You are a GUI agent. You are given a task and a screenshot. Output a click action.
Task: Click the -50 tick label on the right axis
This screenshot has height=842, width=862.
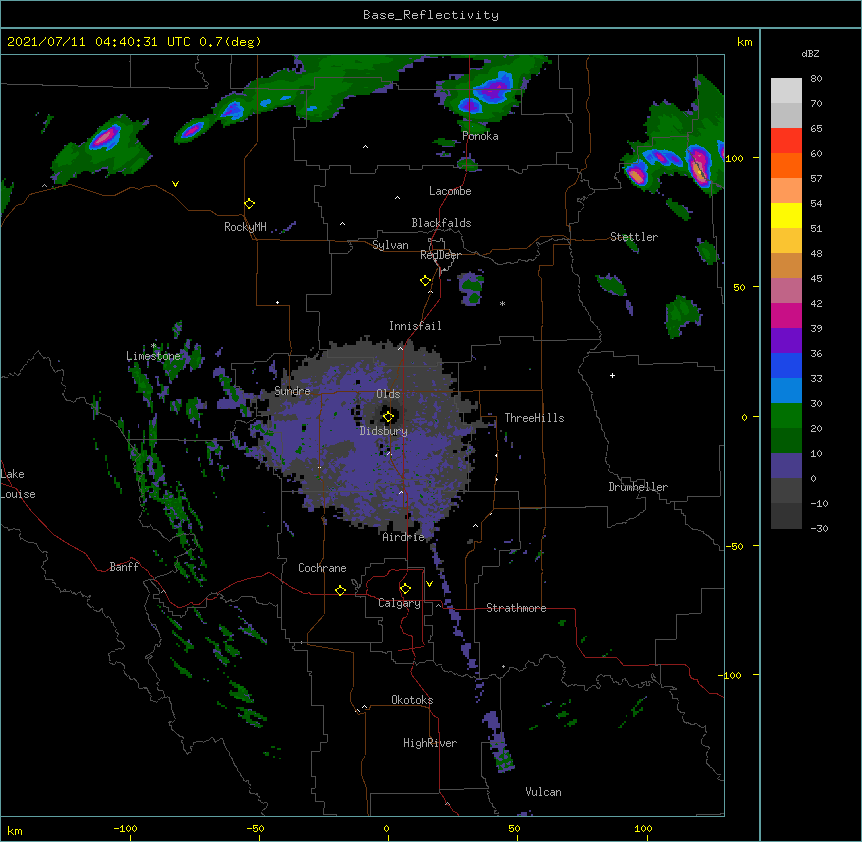[733, 546]
